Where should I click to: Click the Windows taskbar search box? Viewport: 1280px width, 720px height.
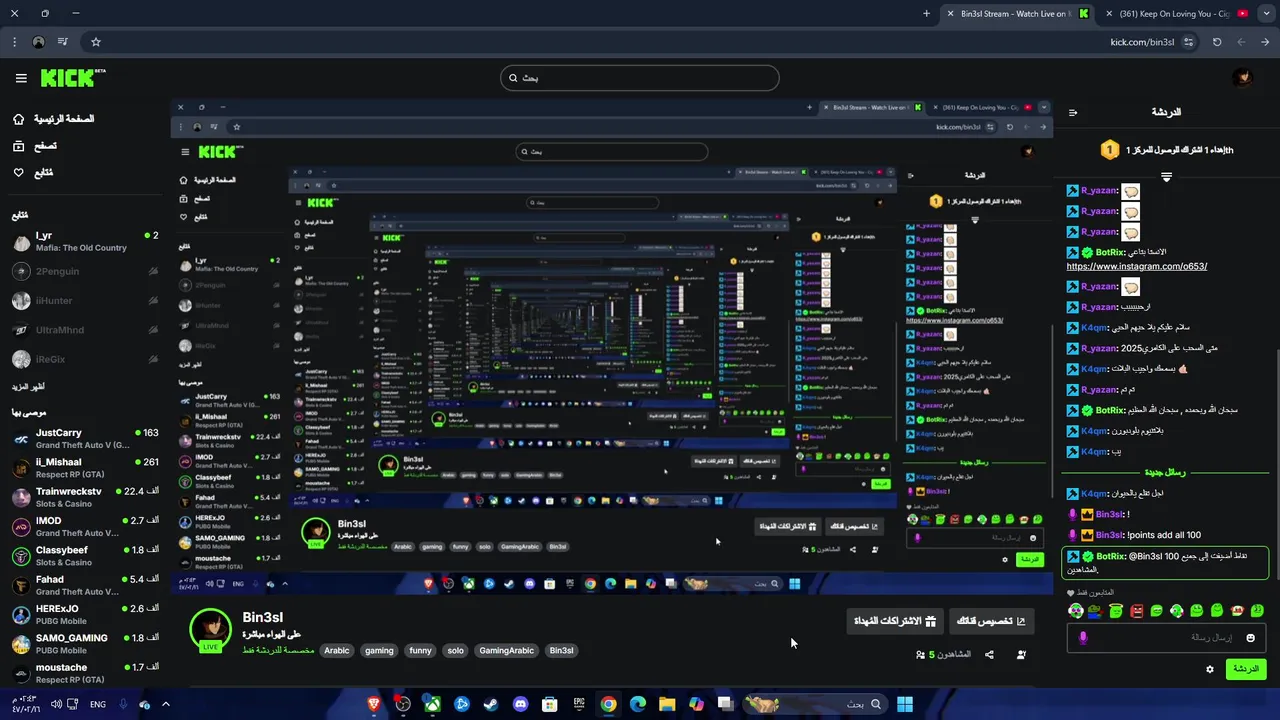814,704
